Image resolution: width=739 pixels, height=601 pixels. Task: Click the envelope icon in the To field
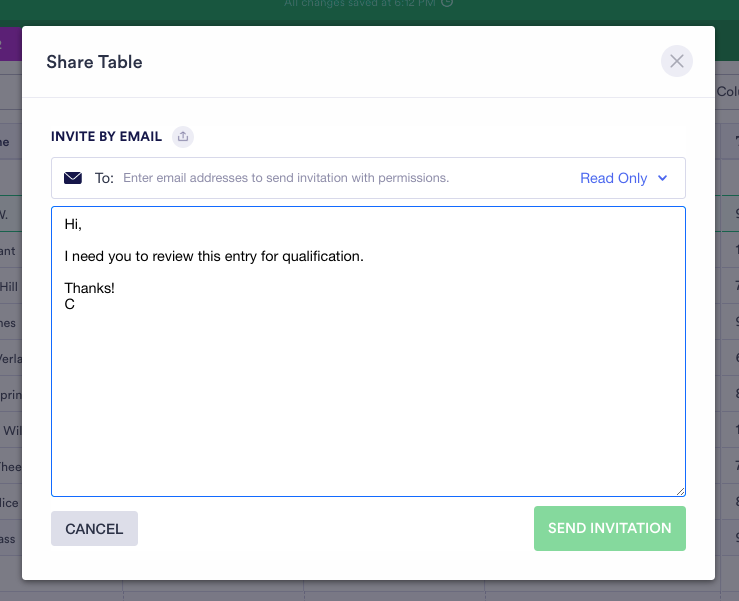pyautogui.click(x=73, y=178)
